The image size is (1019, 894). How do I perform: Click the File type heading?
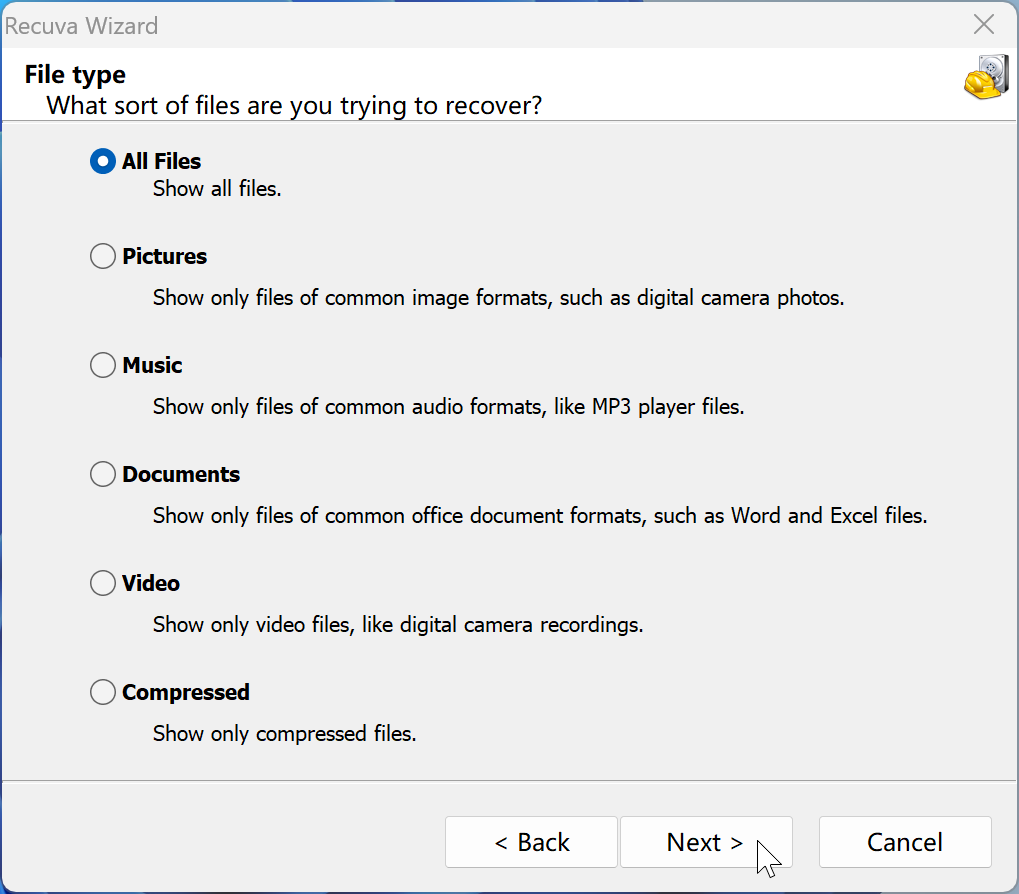75,75
